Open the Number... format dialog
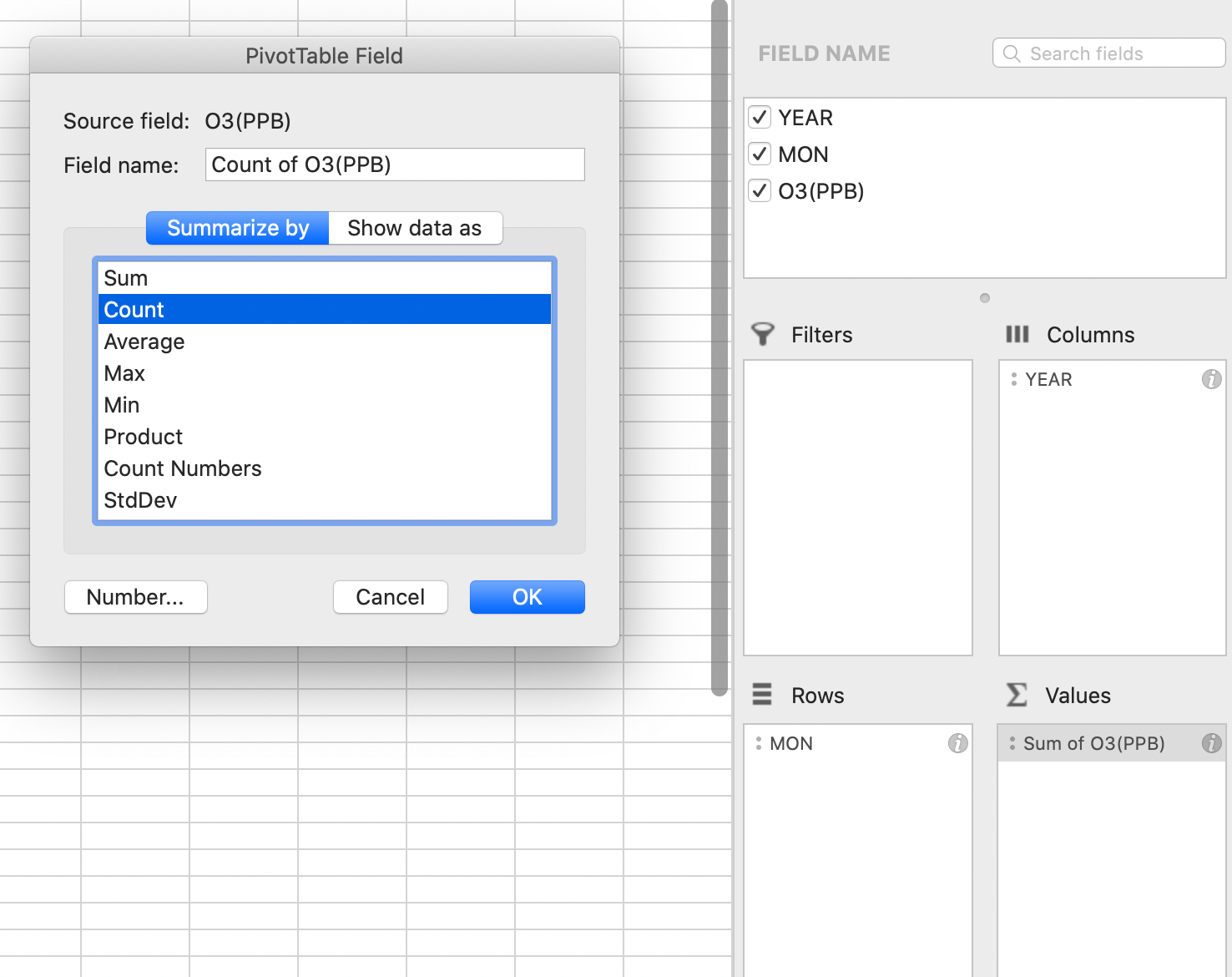1232x977 pixels. 135,597
